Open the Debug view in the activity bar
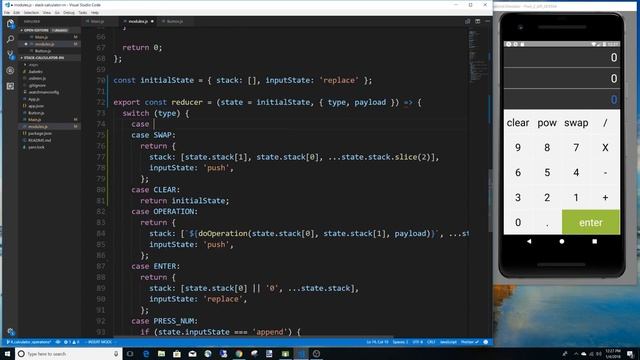Viewport: 640px width, 360px height. (x=11, y=71)
